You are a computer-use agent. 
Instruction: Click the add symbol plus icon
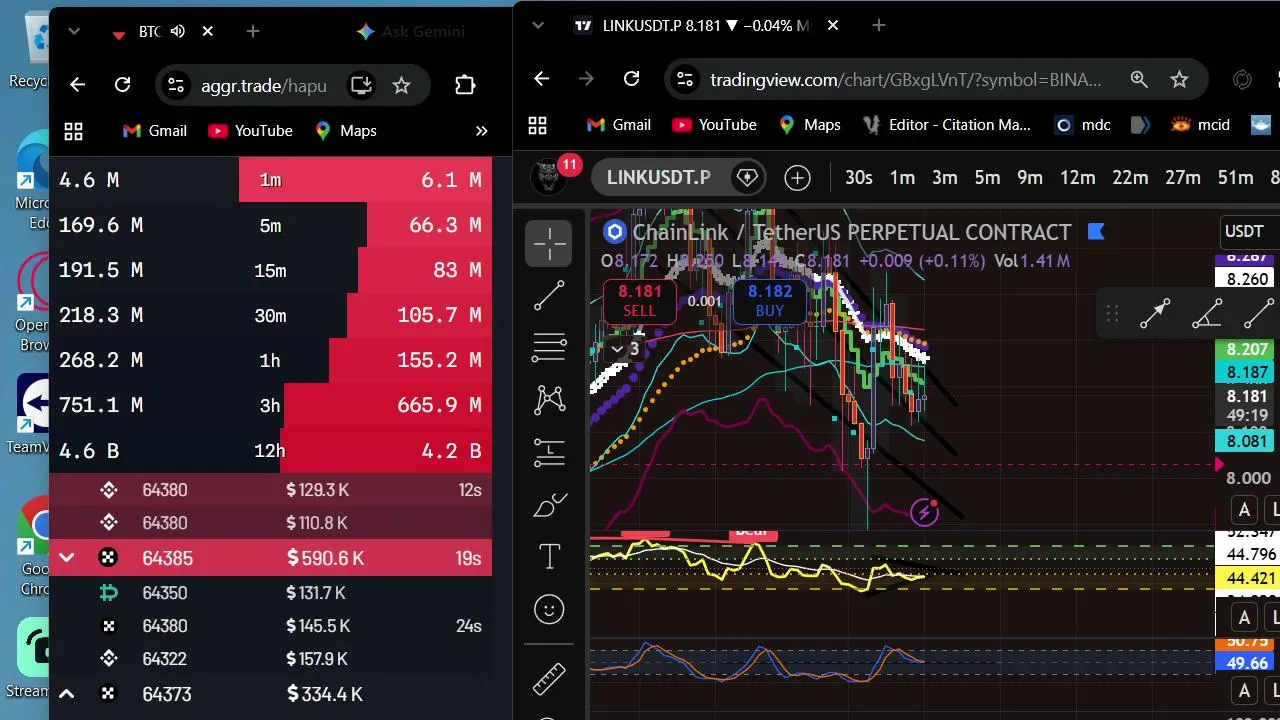(x=797, y=178)
